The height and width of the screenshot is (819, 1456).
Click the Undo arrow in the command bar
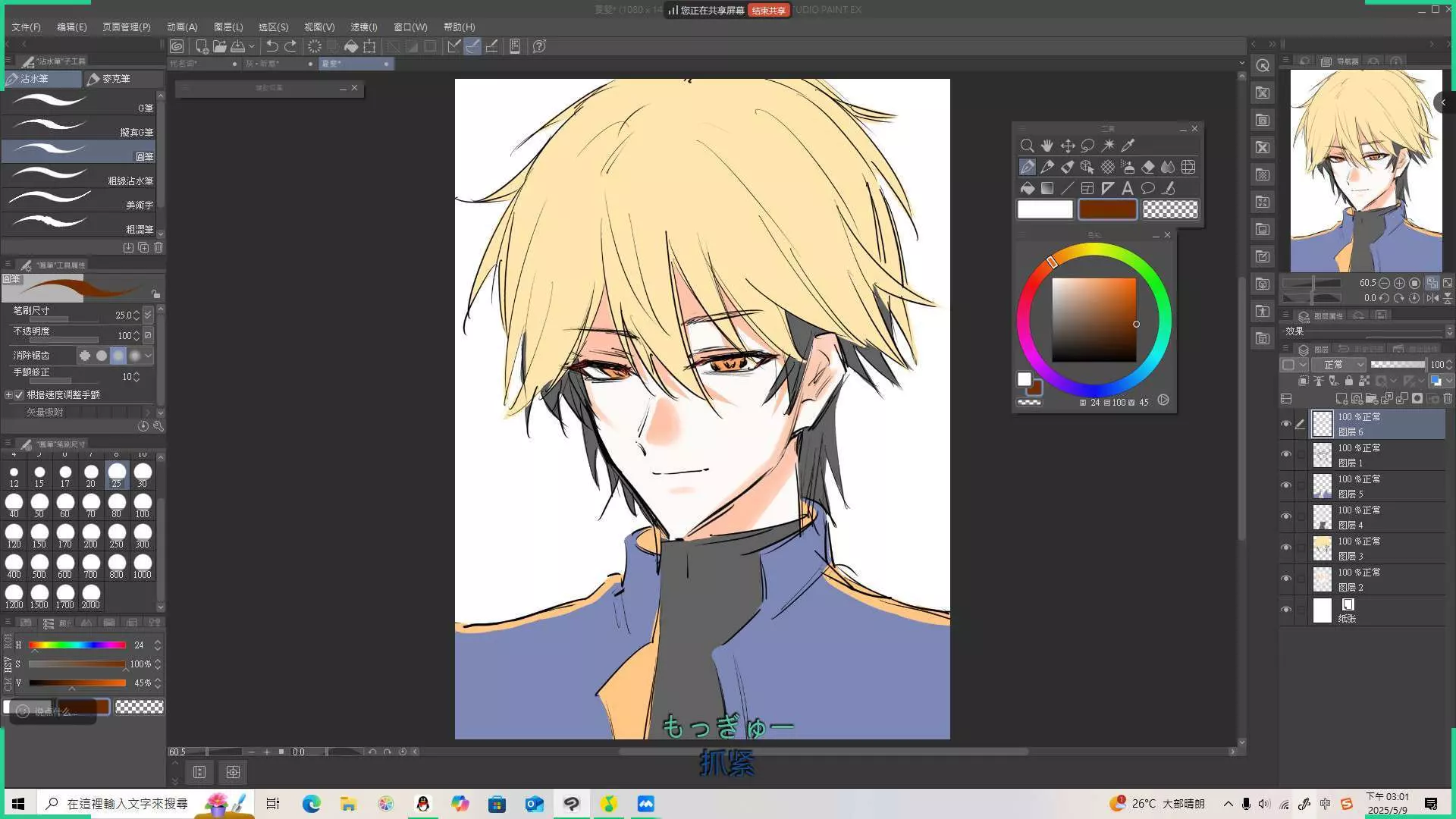tap(271, 46)
